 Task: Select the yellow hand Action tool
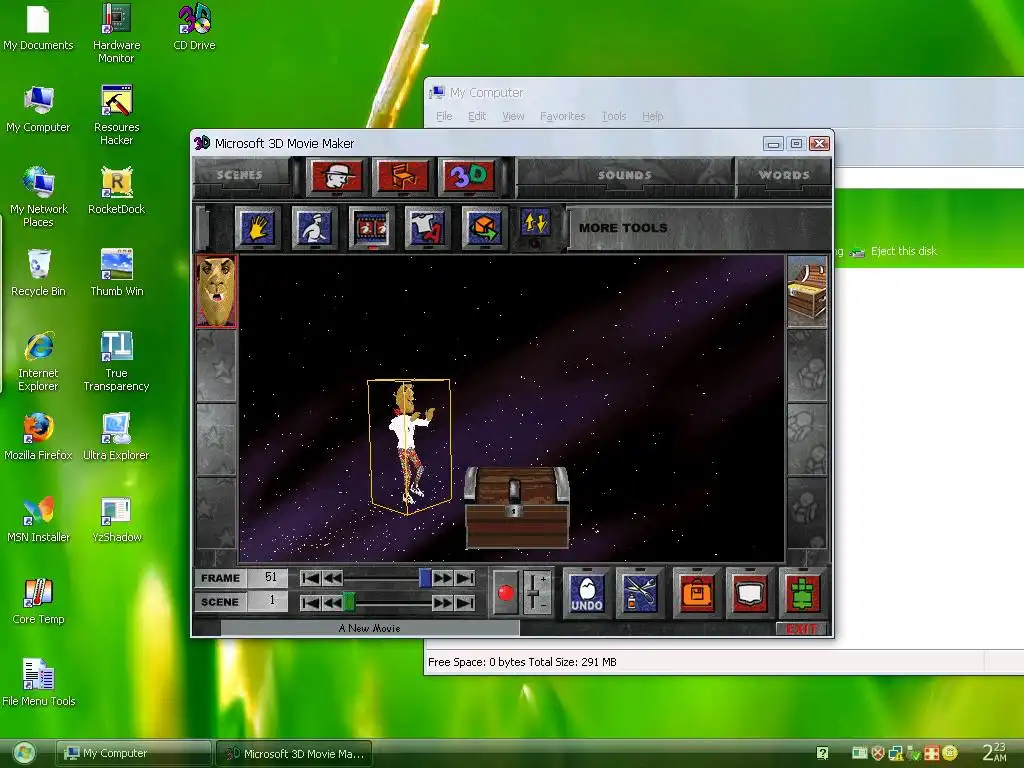click(x=257, y=227)
